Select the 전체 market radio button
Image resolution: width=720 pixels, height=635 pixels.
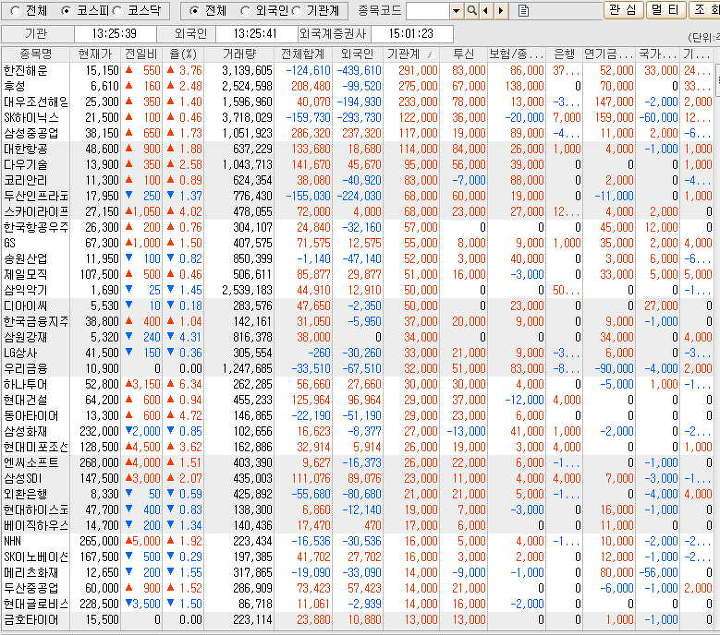(15, 11)
